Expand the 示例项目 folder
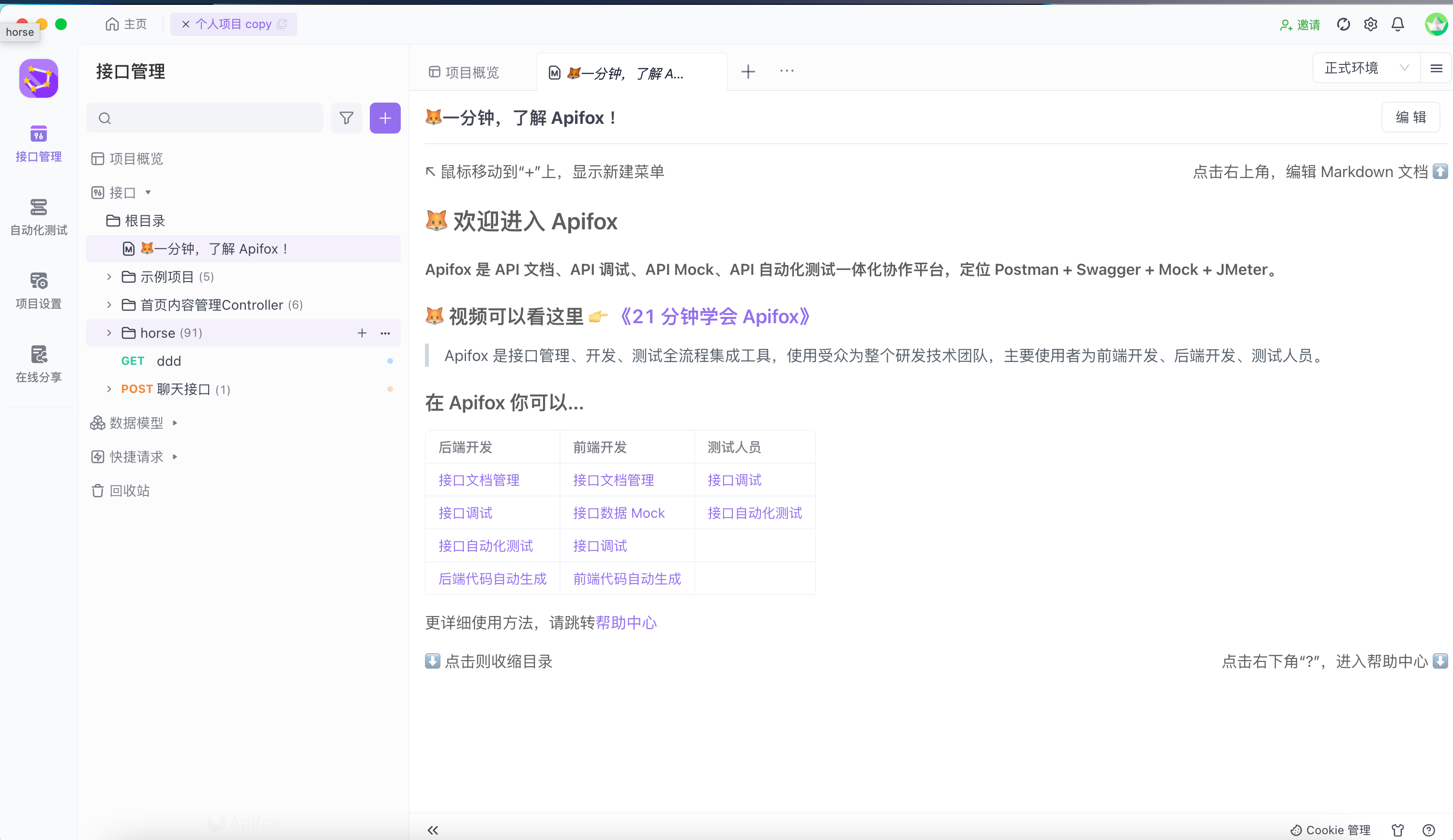The height and width of the screenshot is (840, 1453). [109, 277]
